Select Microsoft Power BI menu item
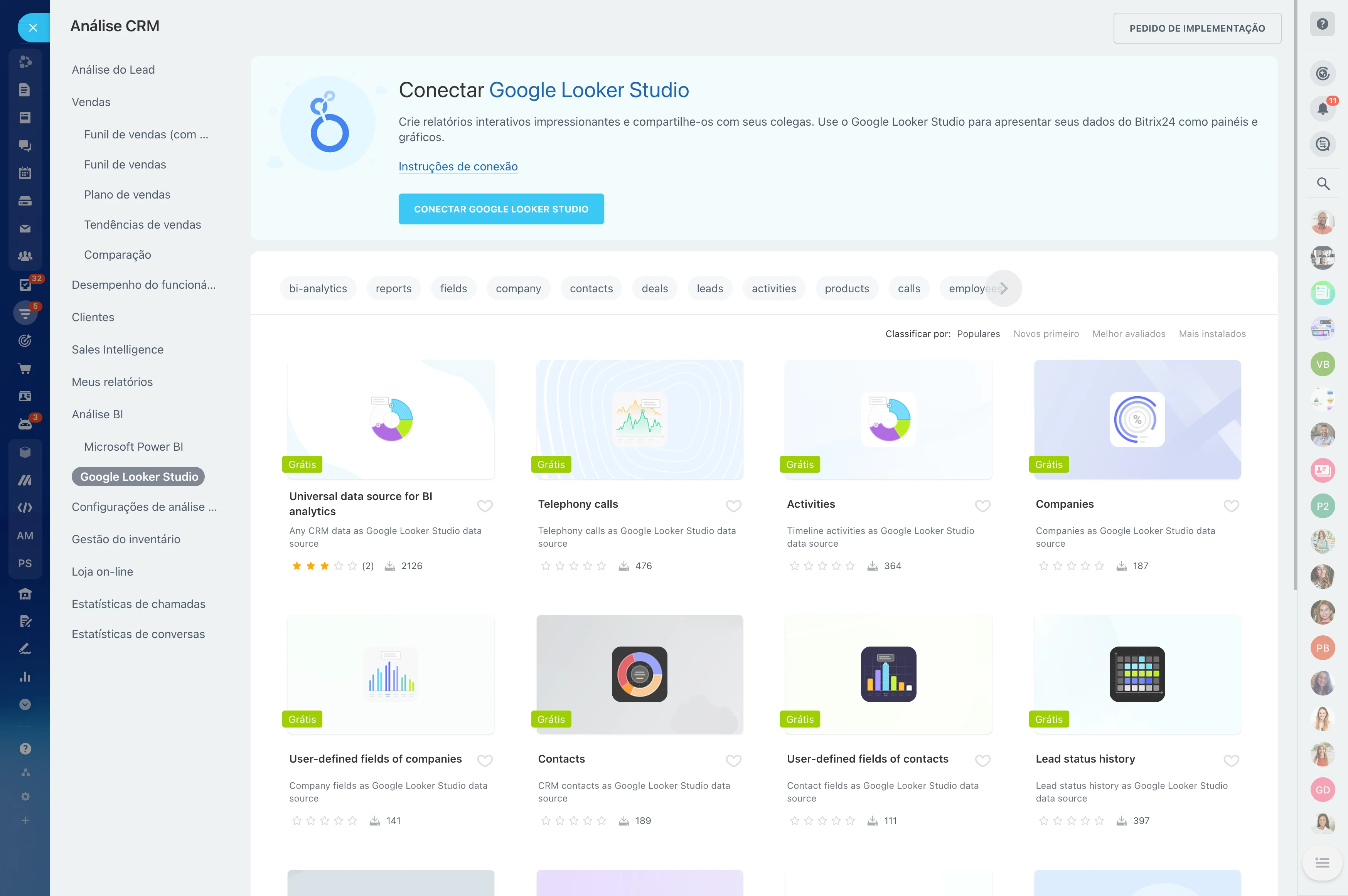The image size is (1348, 896). (133, 447)
